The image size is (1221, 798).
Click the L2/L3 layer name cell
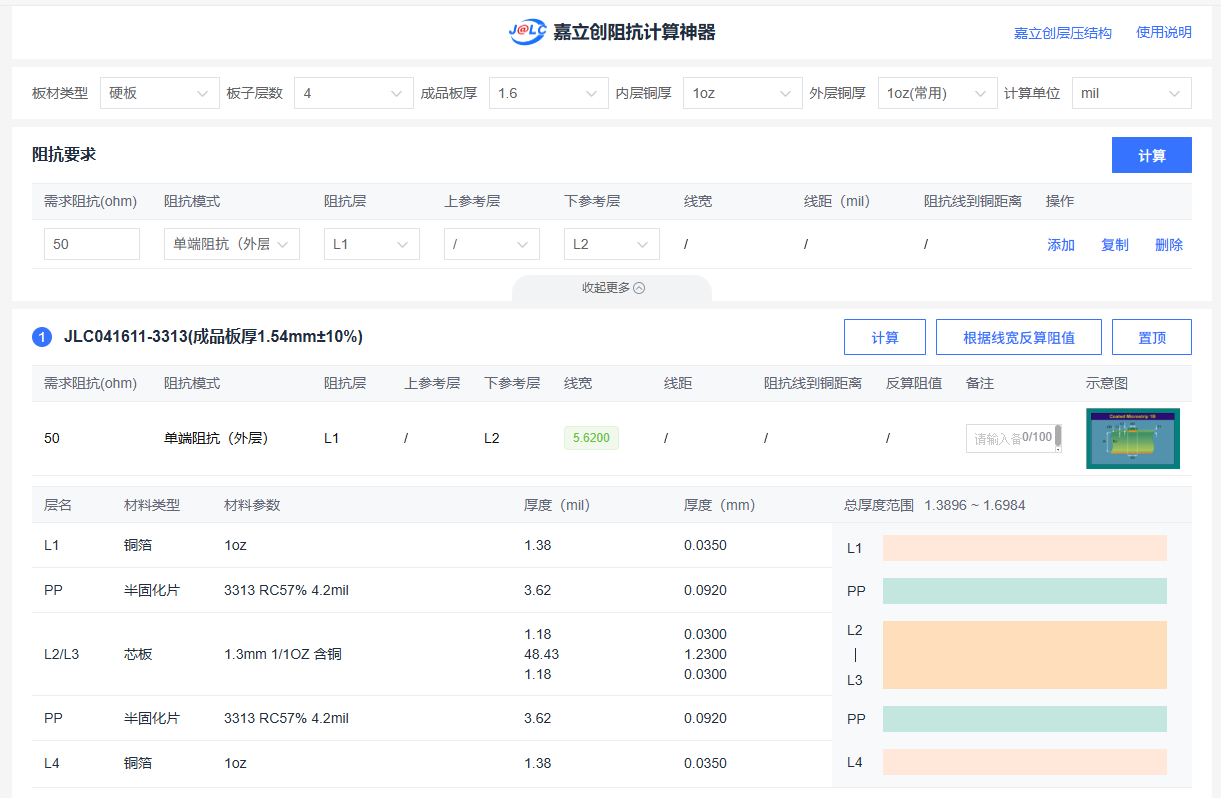(61, 654)
